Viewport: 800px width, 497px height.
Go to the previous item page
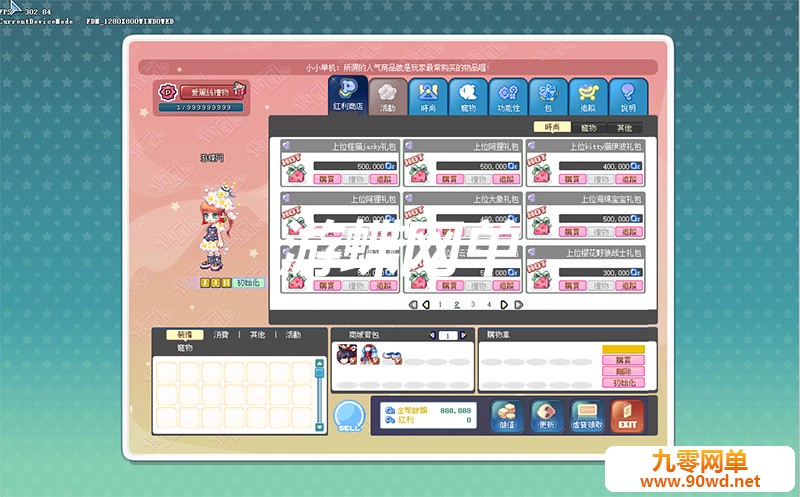coord(426,305)
